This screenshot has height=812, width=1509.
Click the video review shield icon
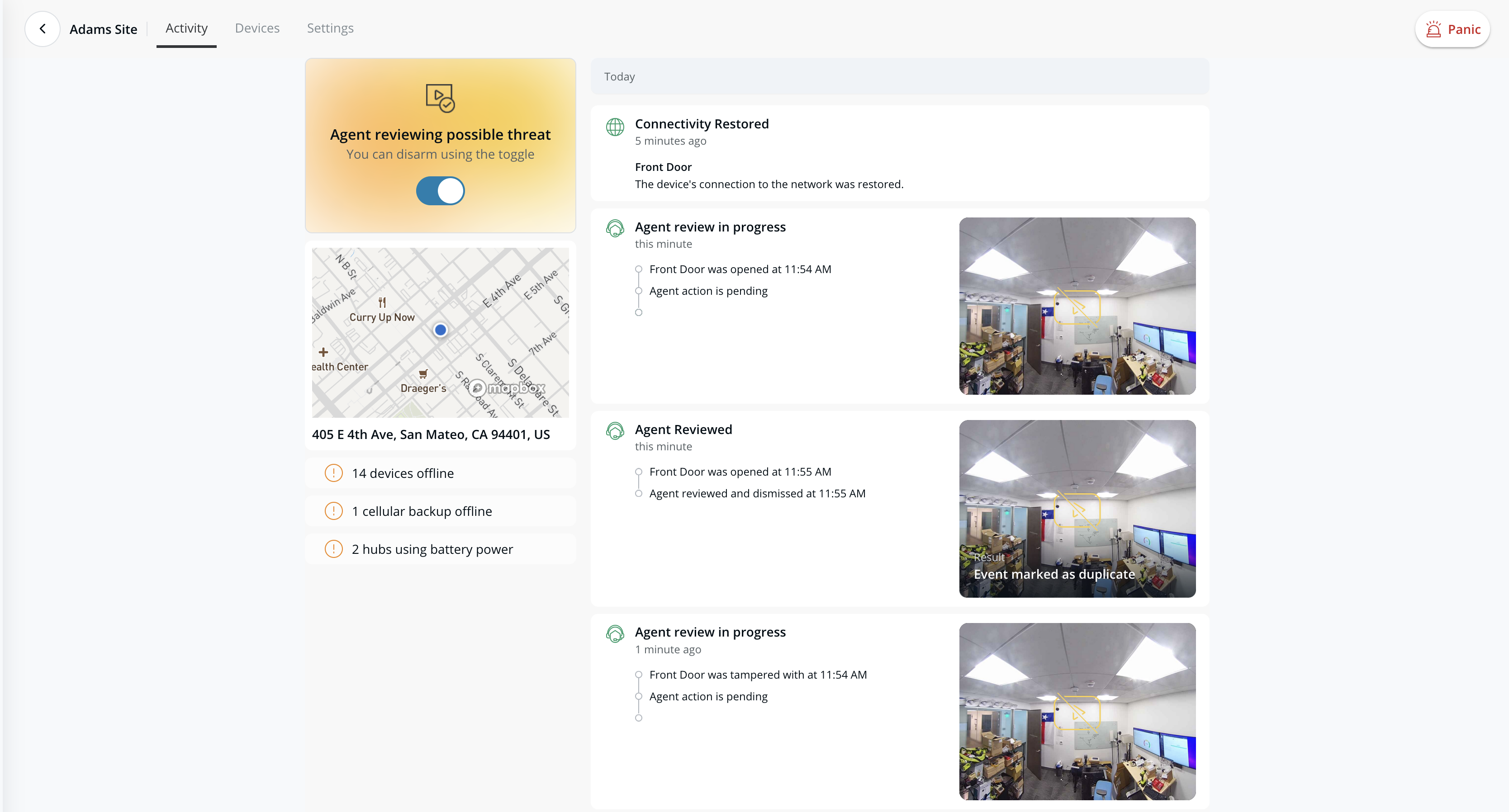(x=440, y=98)
